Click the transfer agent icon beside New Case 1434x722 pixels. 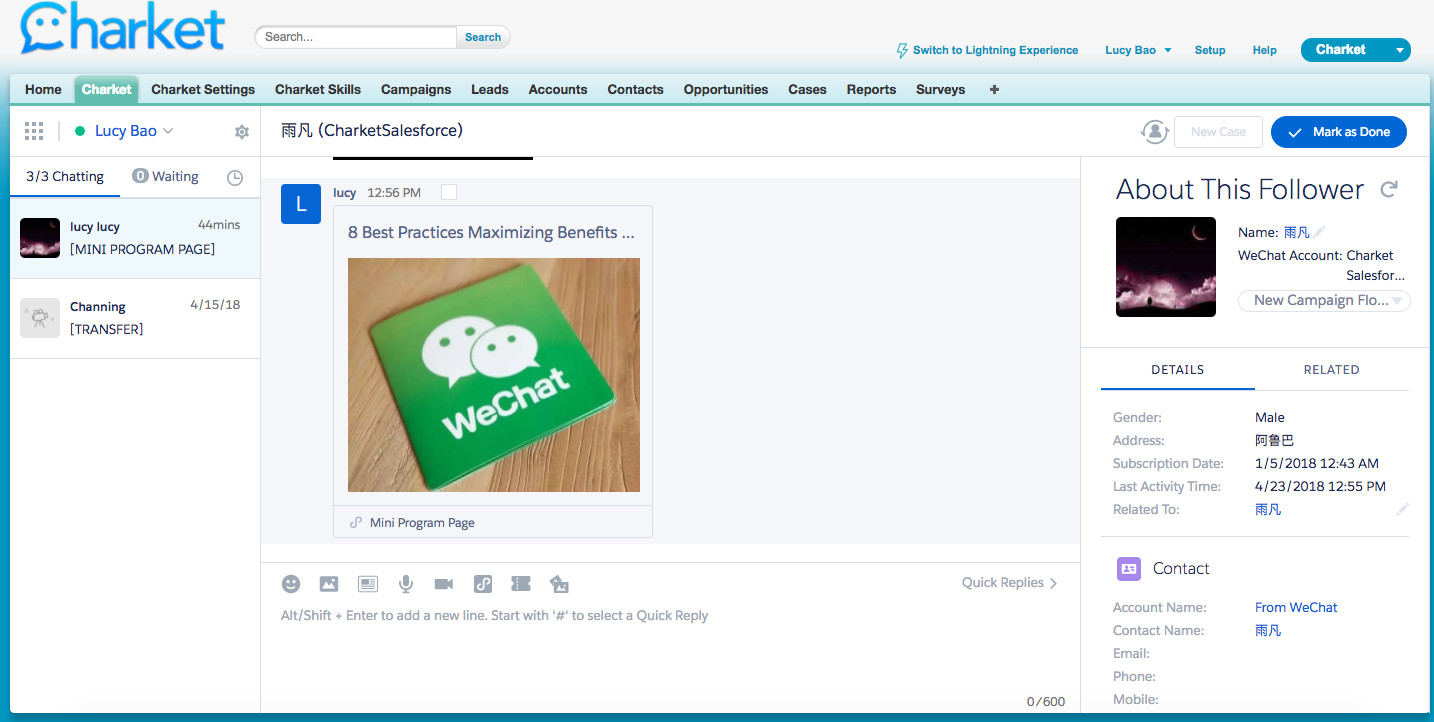(x=1154, y=132)
